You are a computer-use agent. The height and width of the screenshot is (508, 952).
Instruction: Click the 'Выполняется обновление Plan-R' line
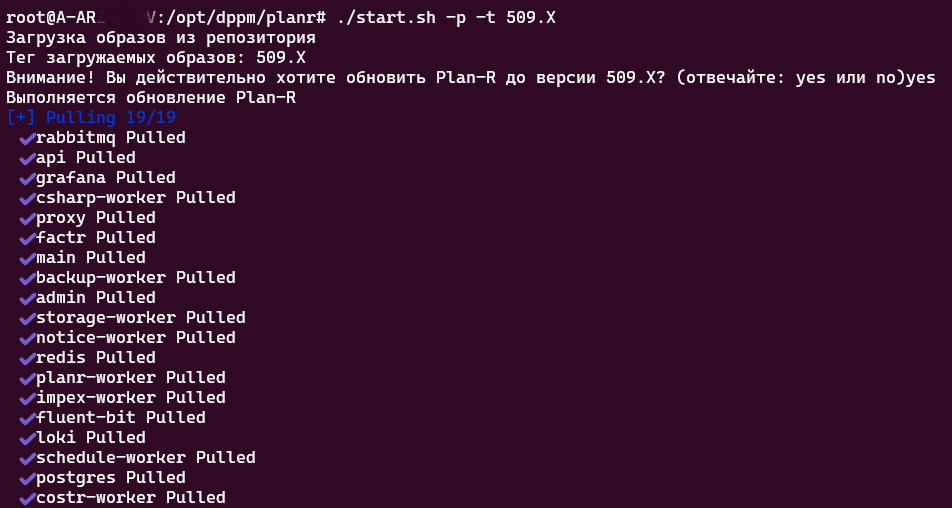(x=150, y=98)
